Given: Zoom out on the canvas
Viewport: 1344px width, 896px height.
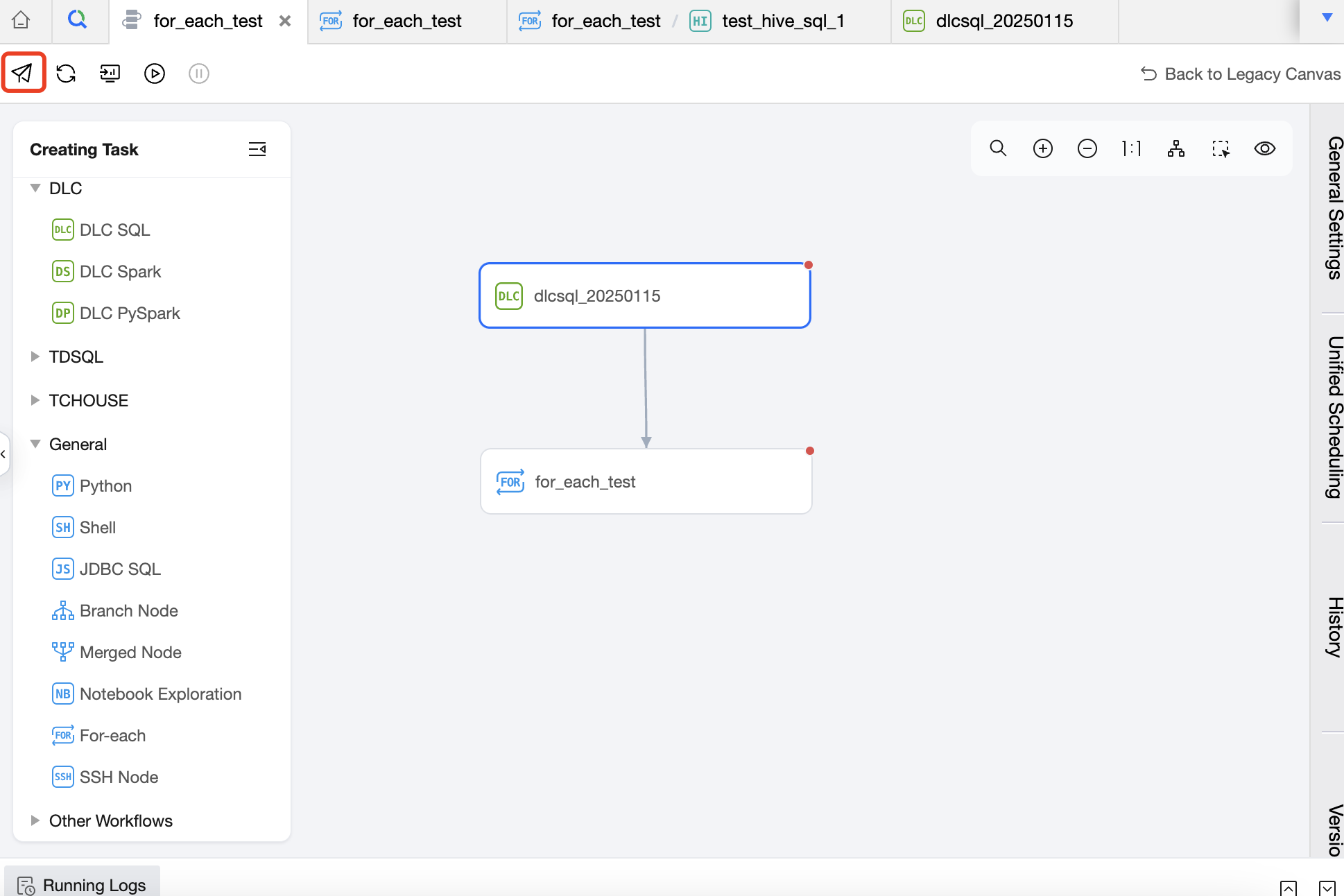Looking at the screenshot, I should (x=1087, y=148).
